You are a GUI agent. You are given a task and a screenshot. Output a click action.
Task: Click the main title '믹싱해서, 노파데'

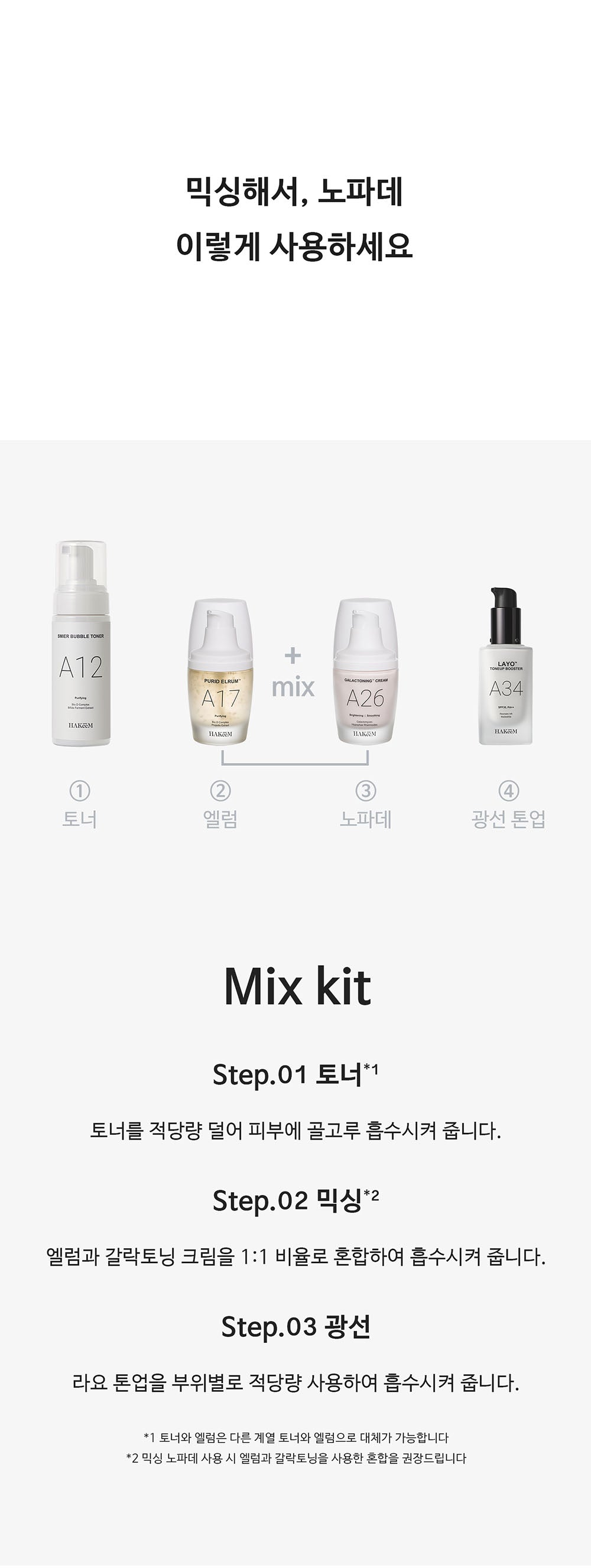pos(294,191)
